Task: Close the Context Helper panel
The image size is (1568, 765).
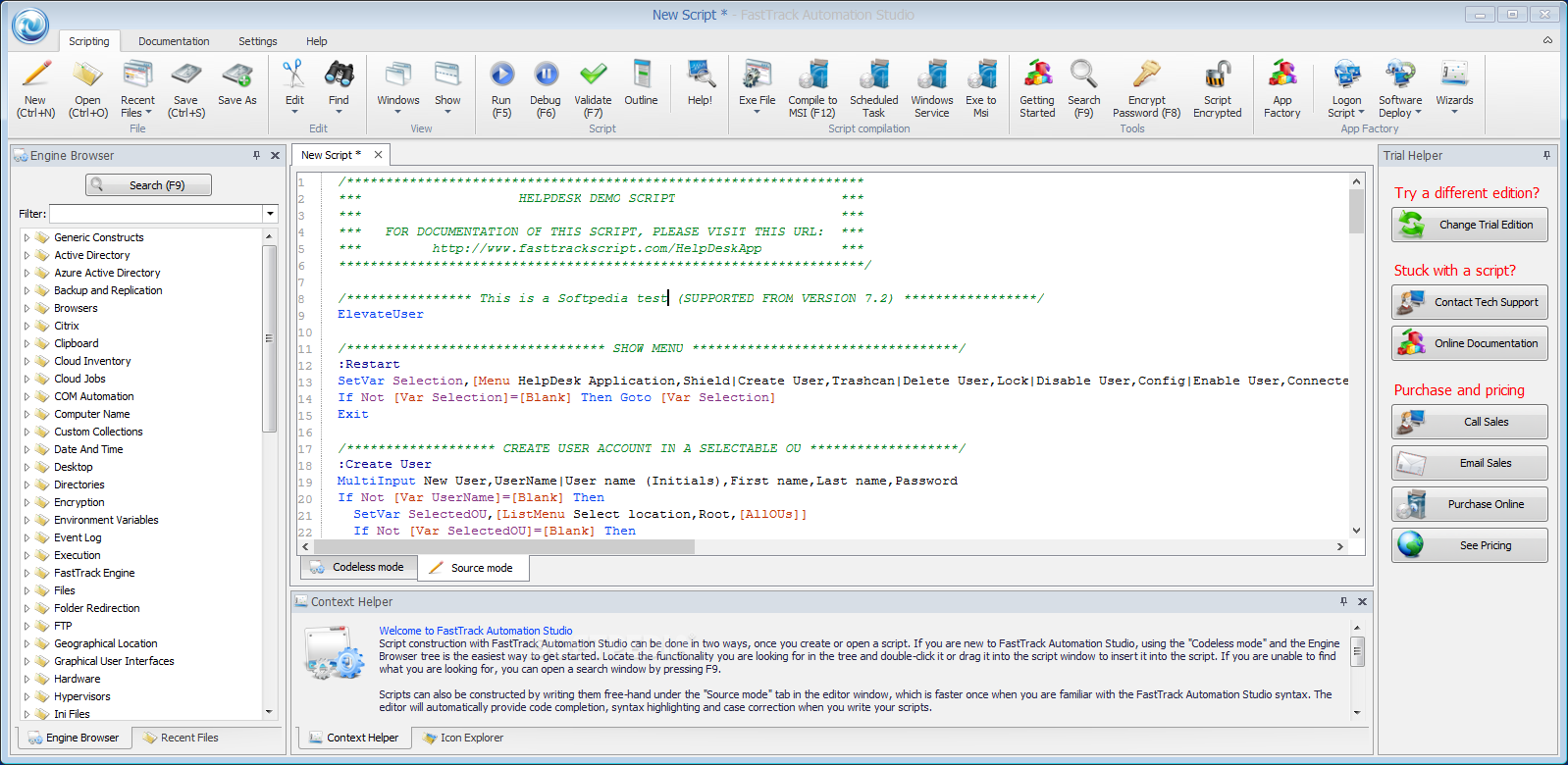Action: pyautogui.click(x=1362, y=601)
